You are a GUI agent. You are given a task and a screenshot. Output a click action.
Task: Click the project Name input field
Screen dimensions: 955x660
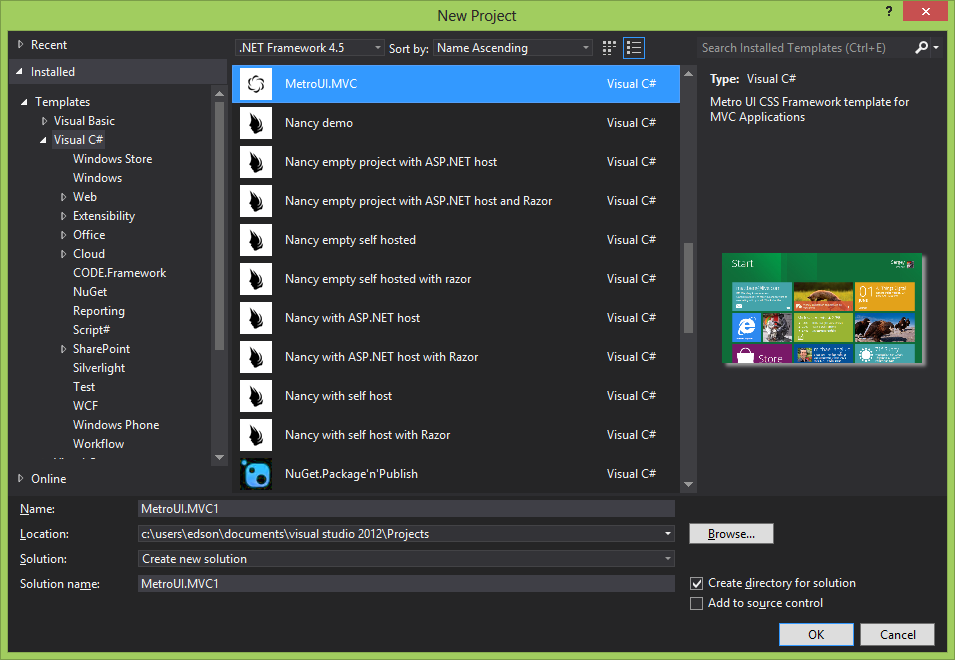[x=406, y=509]
